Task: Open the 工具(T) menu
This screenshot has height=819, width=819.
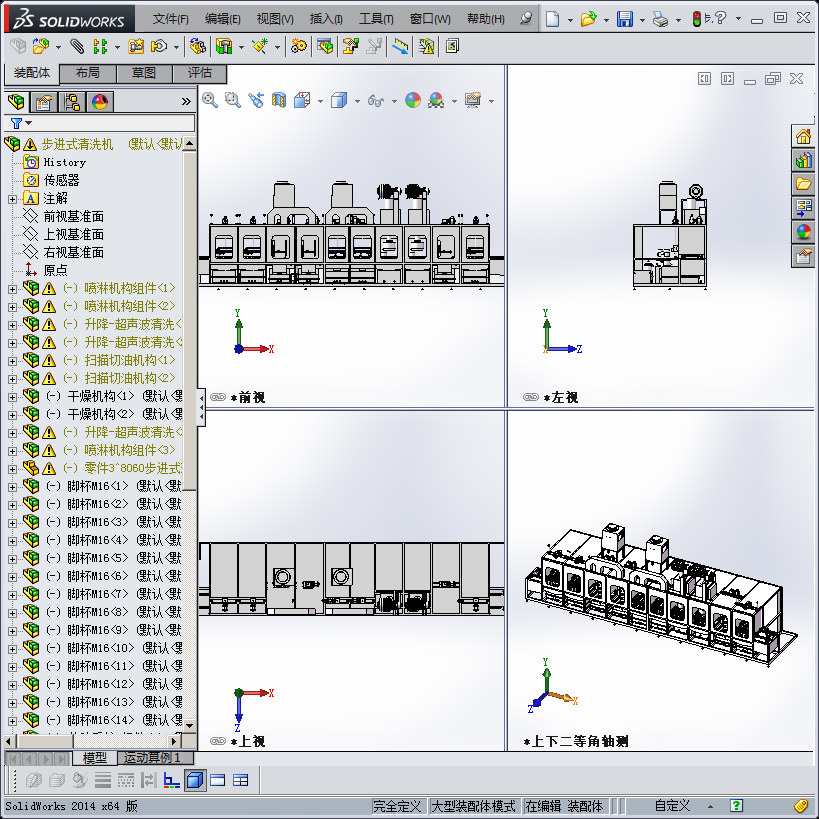Action: (376, 19)
